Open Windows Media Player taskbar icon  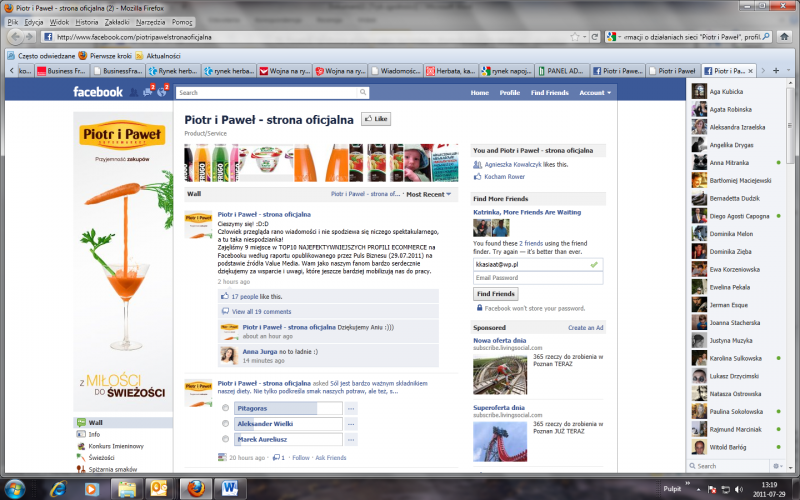pos(91,489)
